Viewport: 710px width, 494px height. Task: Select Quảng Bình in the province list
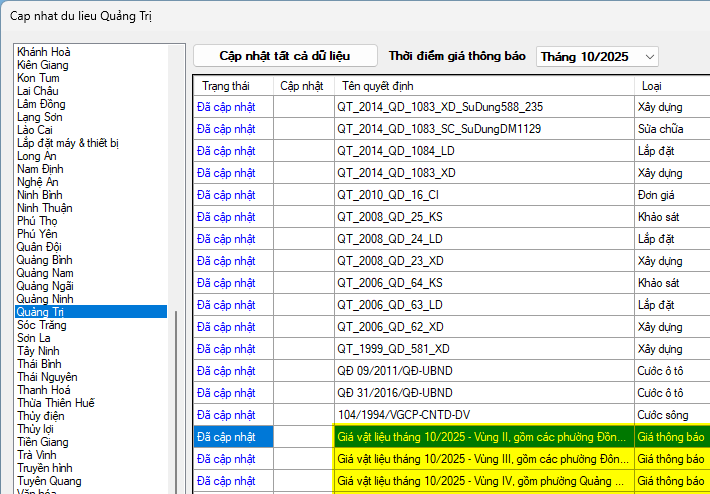[44, 260]
